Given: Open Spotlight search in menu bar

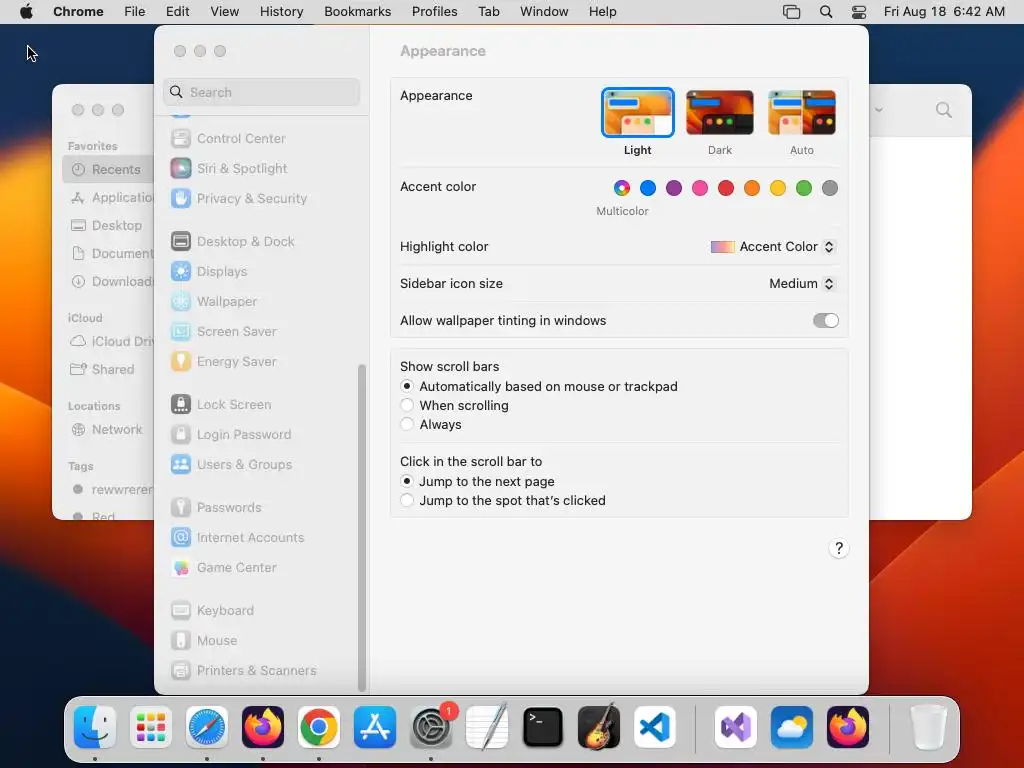Looking at the screenshot, I should 825,12.
